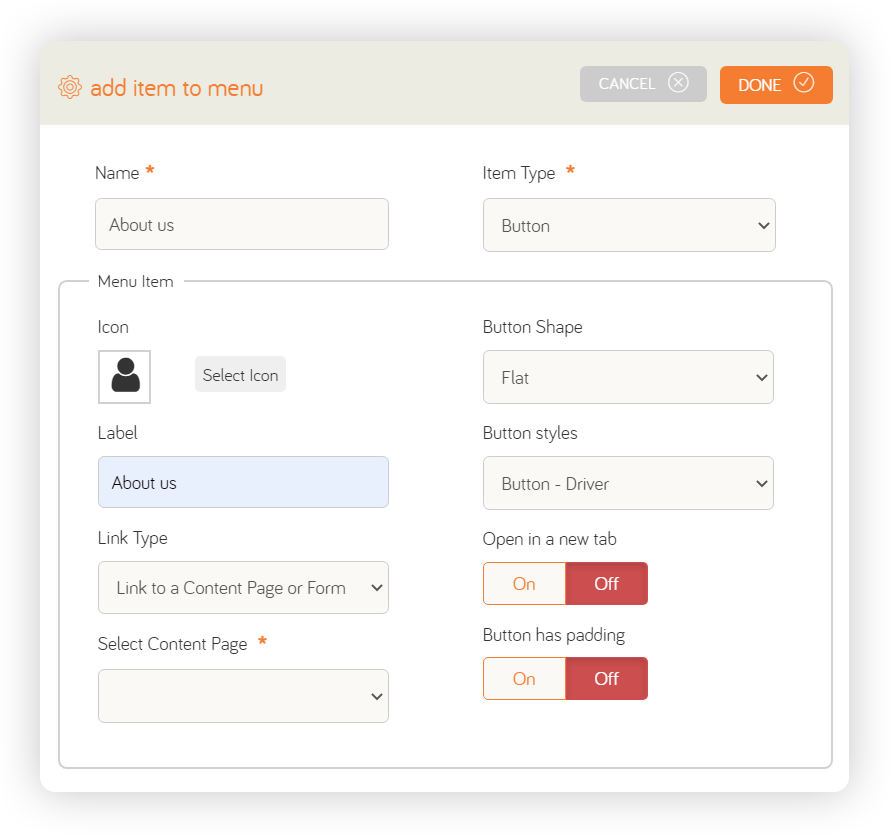
Task: Set Button has padding to Off
Action: (x=606, y=679)
